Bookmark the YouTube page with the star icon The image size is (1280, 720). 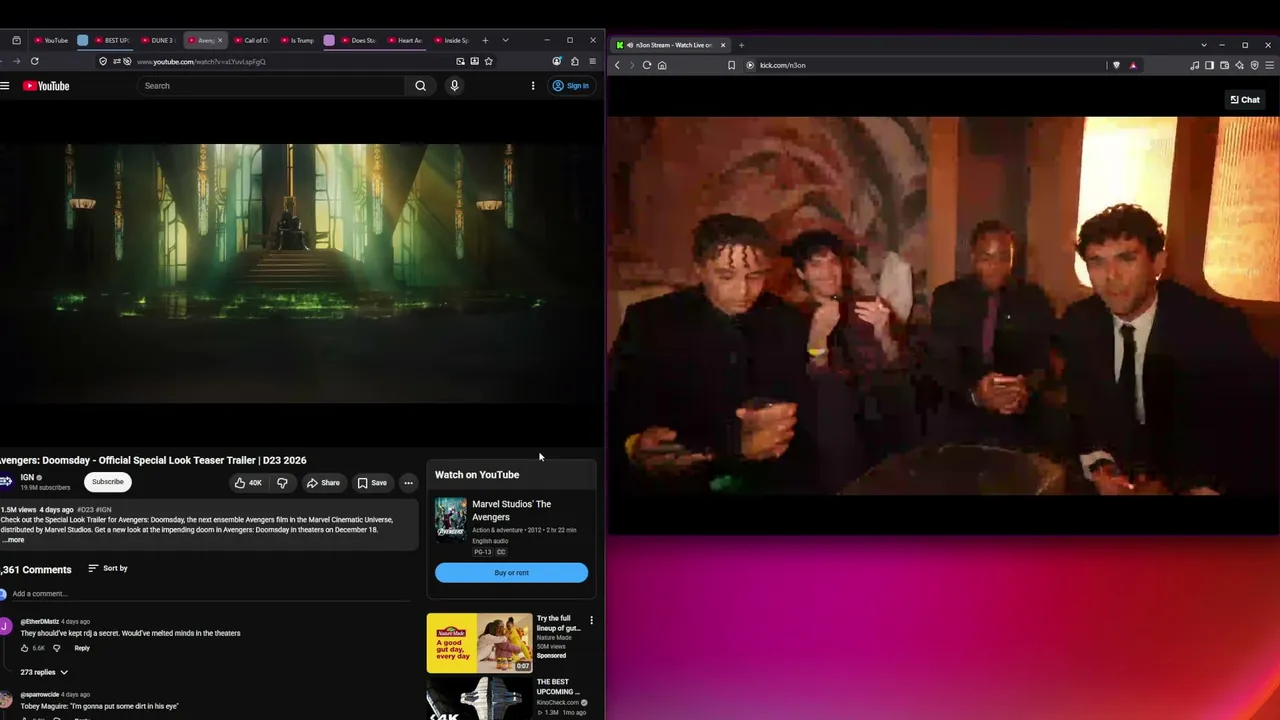[x=488, y=61]
